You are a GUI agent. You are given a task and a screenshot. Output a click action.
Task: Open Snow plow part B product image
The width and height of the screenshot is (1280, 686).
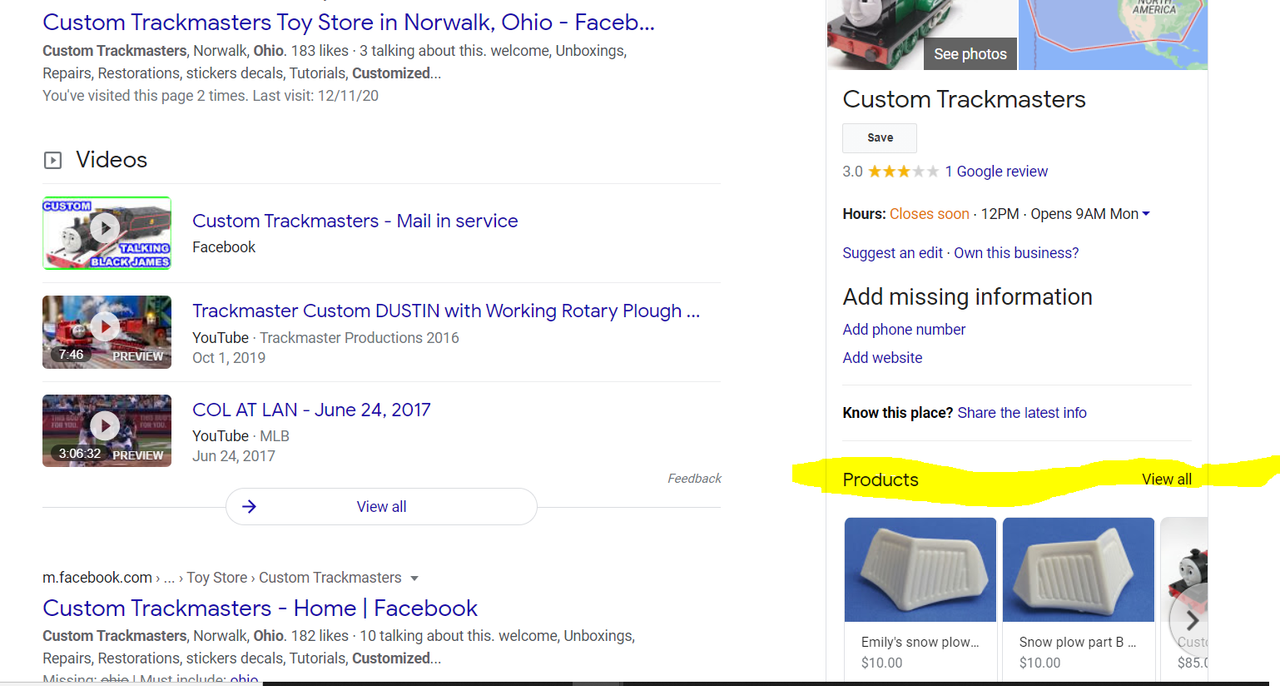tap(1078, 570)
